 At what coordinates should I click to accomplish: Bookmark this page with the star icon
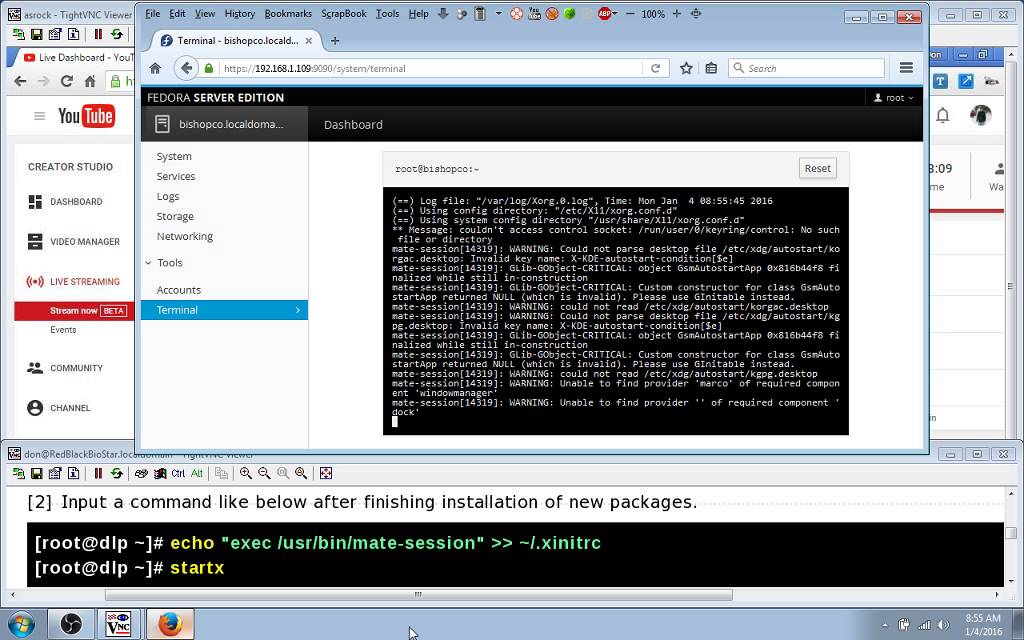point(686,68)
